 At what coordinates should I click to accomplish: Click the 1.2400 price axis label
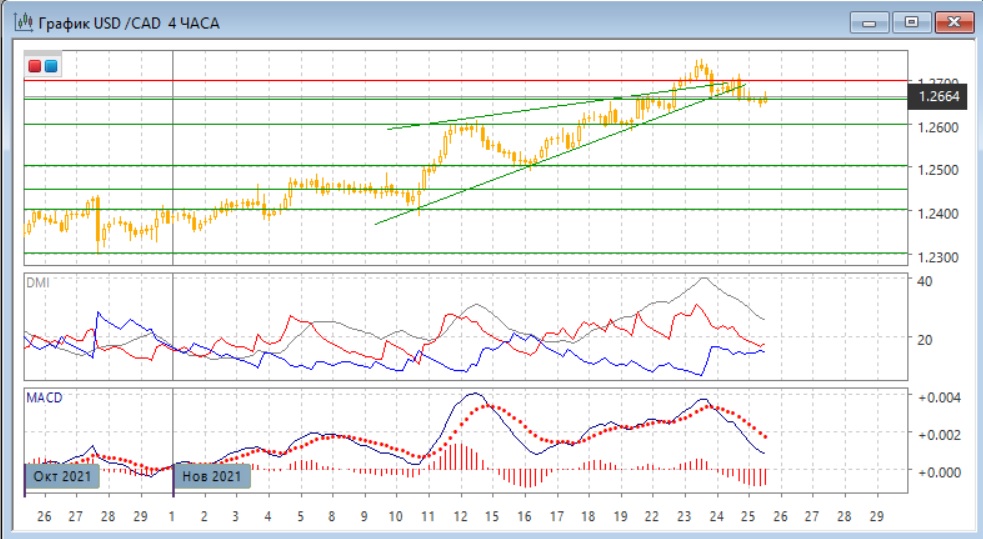pos(937,213)
